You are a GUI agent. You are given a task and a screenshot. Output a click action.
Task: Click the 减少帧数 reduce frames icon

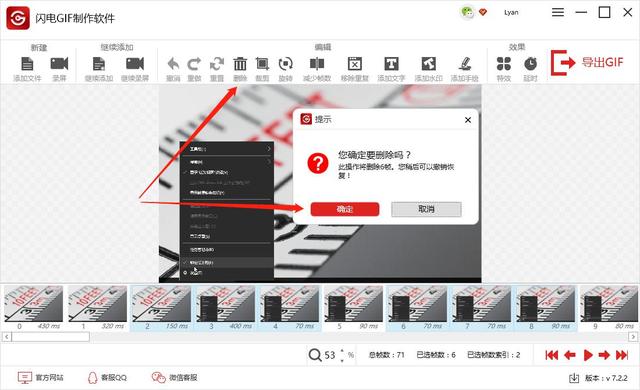[317, 64]
